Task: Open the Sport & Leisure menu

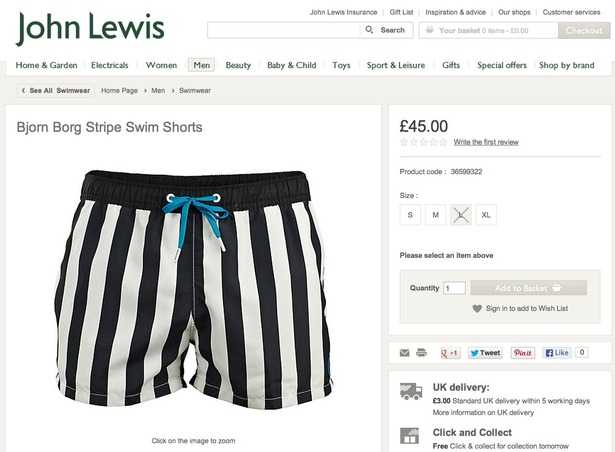Action: pos(396,66)
